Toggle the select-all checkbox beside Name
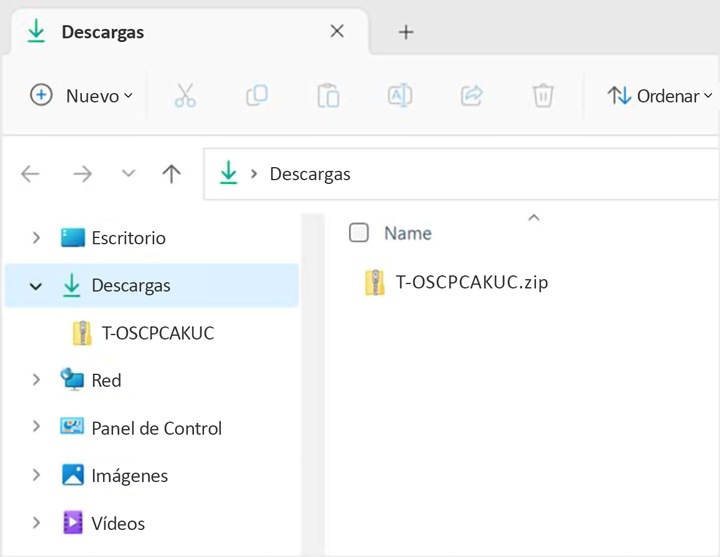This screenshot has width=720, height=557. [x=359, y=232]
